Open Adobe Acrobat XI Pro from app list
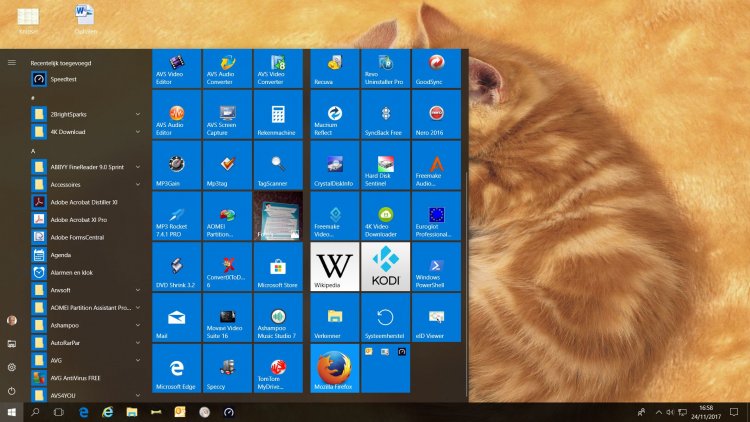The width and height of the screenshot is (750, 422). [x=79, y=219]
